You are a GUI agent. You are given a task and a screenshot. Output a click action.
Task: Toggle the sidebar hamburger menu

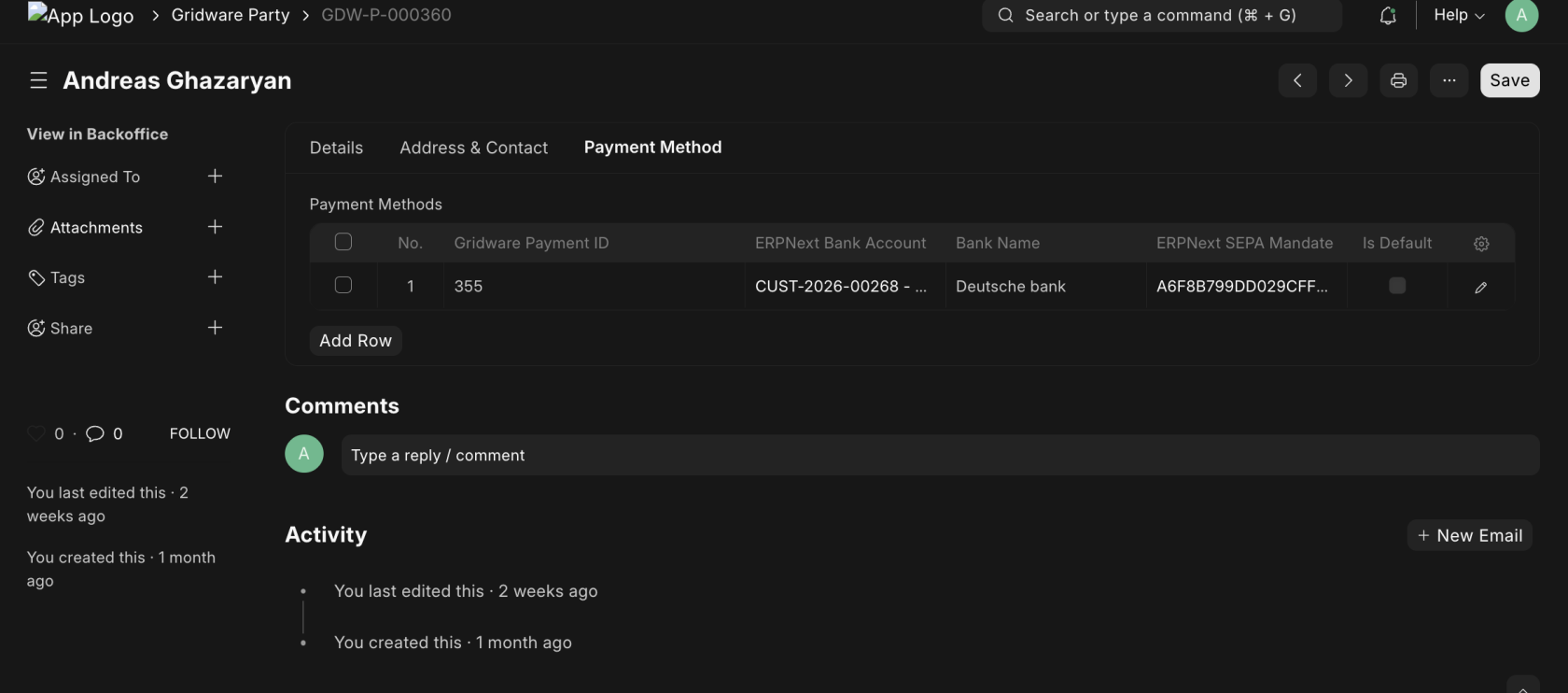click(38, 80)
